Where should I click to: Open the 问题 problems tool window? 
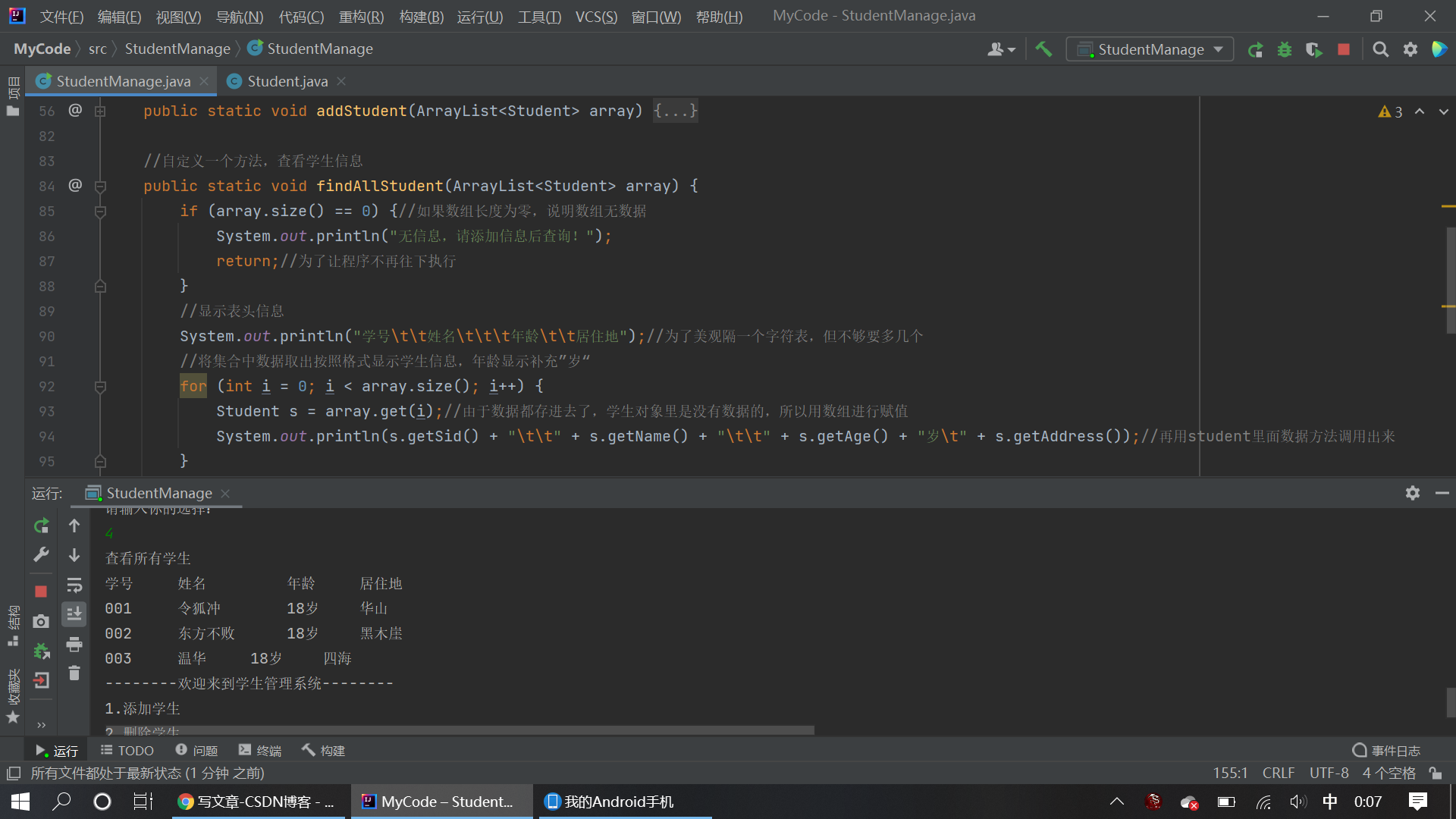196,750
